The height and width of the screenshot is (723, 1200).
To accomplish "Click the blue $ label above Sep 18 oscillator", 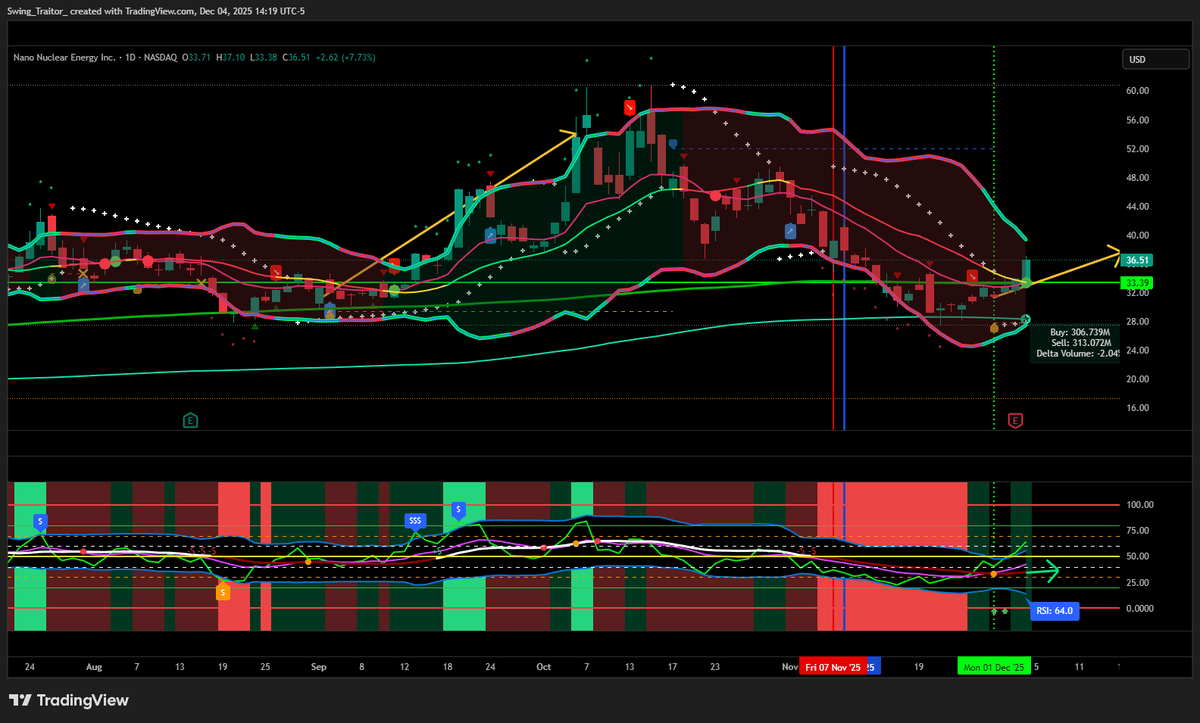I will pyautogui.click(x=458, y=510).
